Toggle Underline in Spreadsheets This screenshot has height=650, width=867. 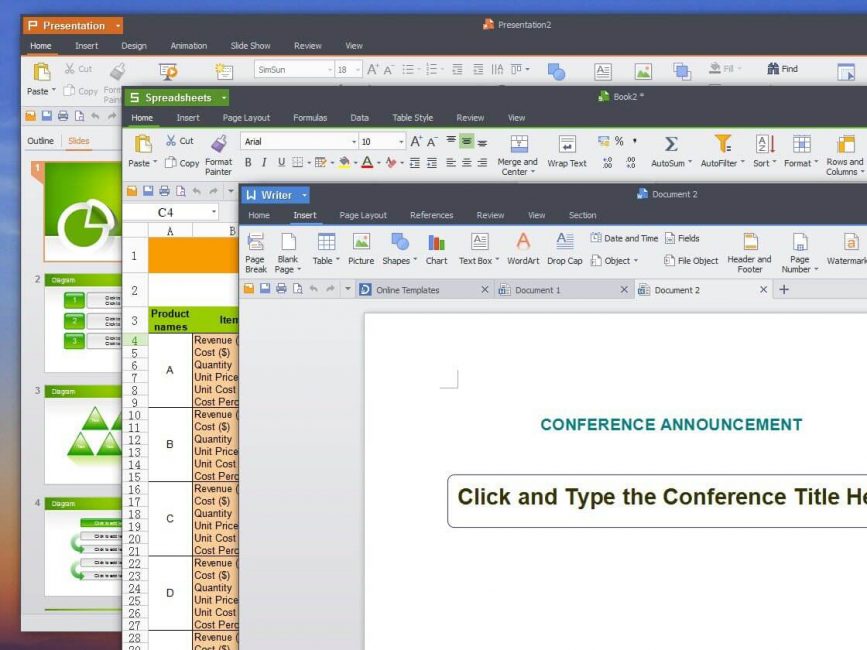(x=281, y=162)
